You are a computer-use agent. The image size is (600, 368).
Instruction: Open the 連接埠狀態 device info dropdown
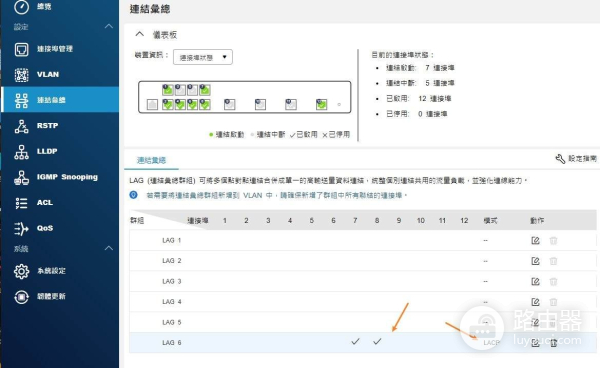203,57
